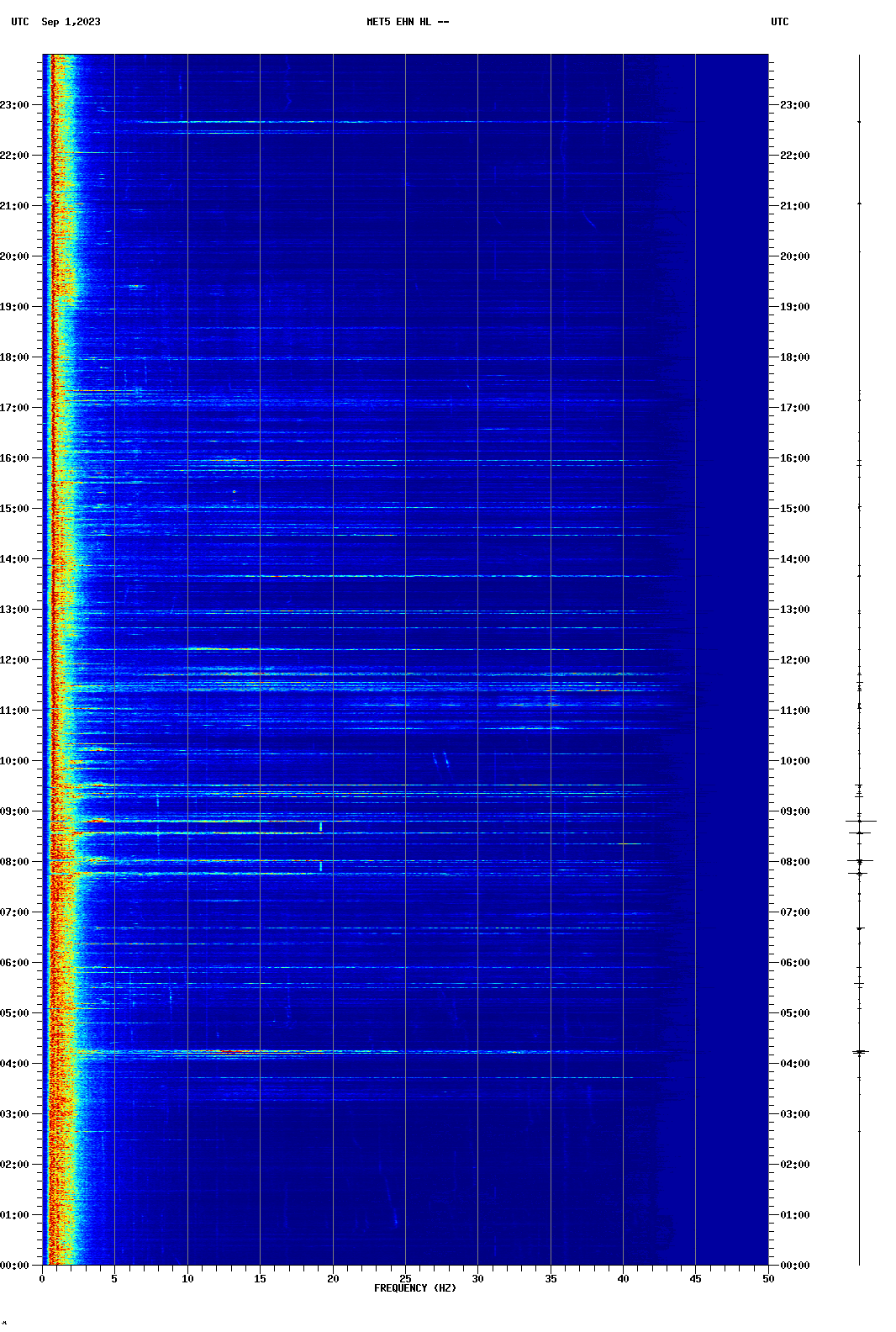The height and width of the screenshot is (1332, 896).
Task: Click the 5 Hz frequency tick label
Action: (x=114, y=1279)
